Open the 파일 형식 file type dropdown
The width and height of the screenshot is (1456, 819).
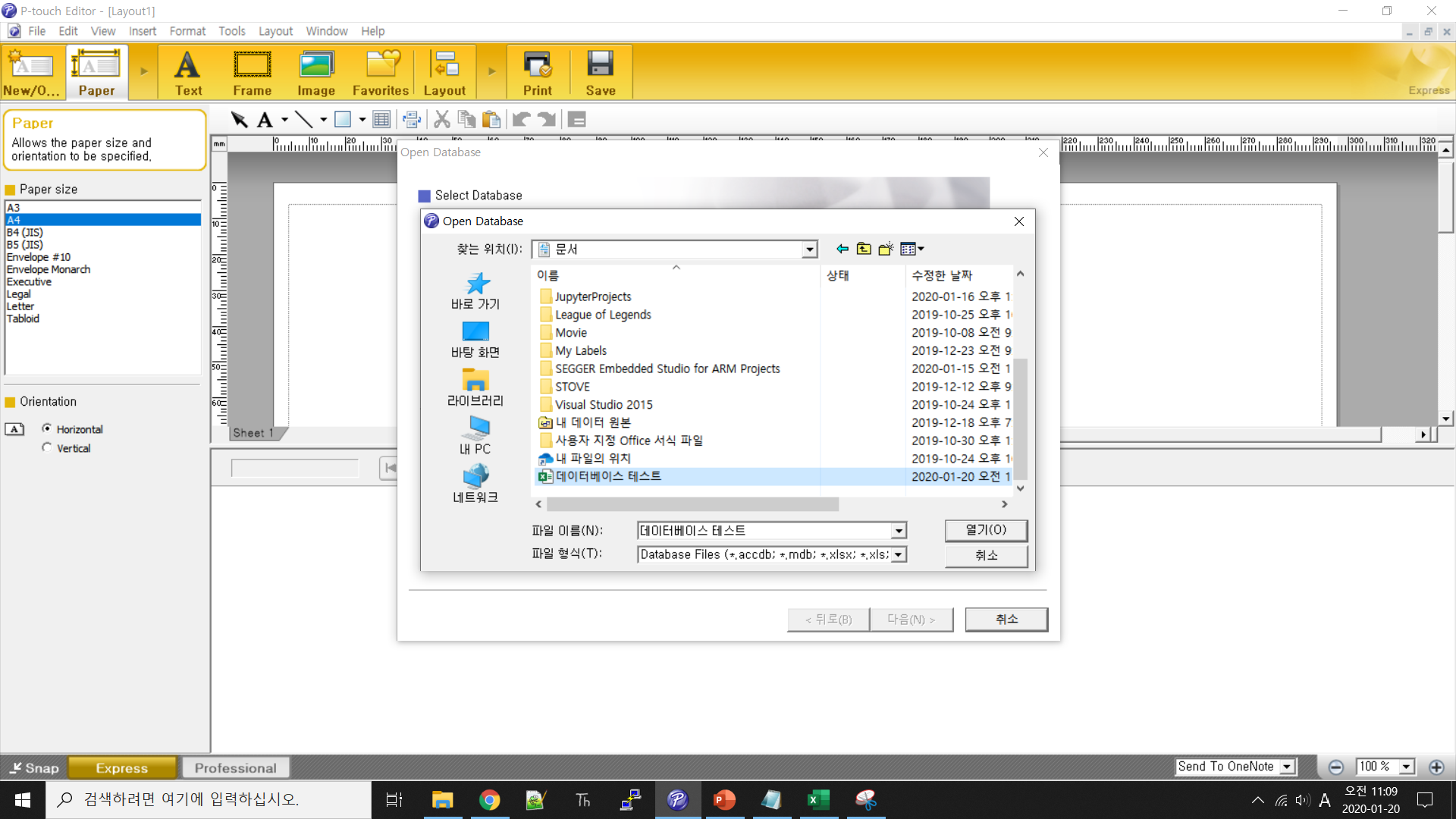(x=899, y=555)
